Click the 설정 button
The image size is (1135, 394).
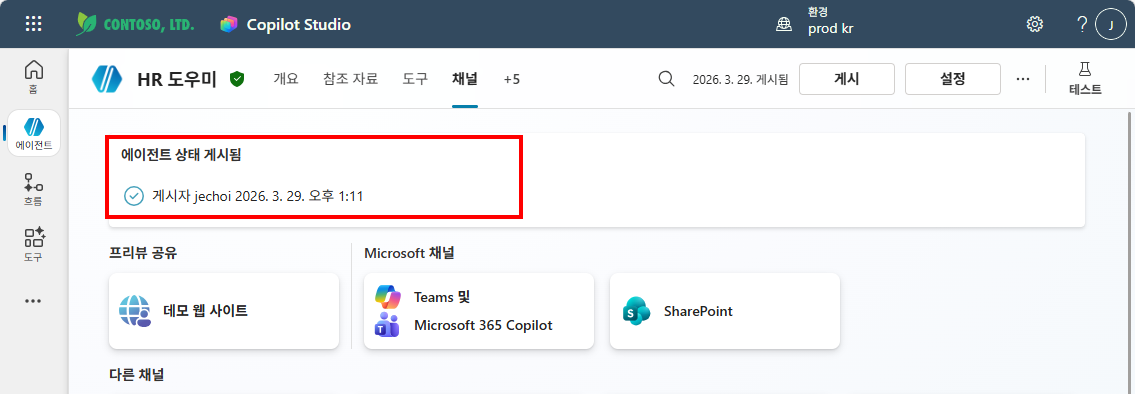pos(953,79)
